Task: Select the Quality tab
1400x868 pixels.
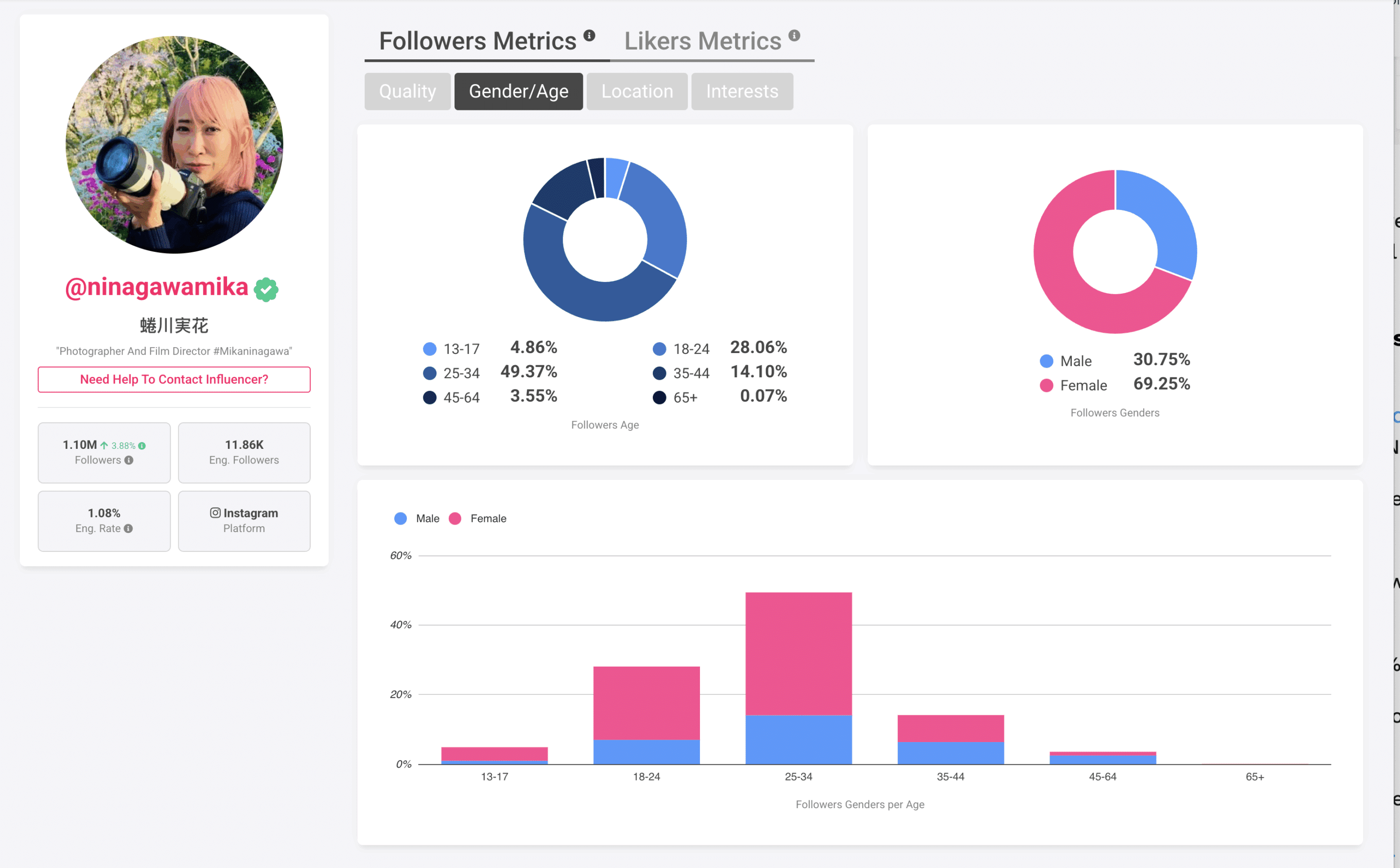Action: tap(407, 91)
